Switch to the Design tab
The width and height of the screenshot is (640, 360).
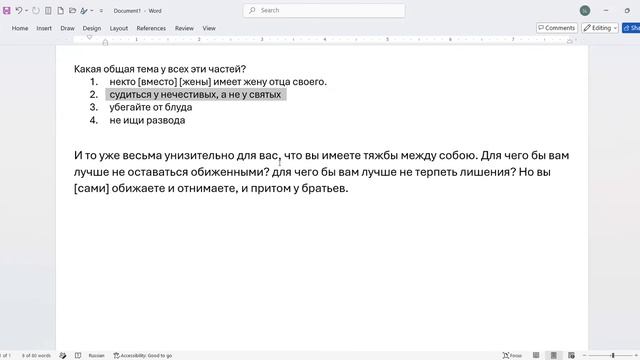pyautogui.click(x=92, y=28)
